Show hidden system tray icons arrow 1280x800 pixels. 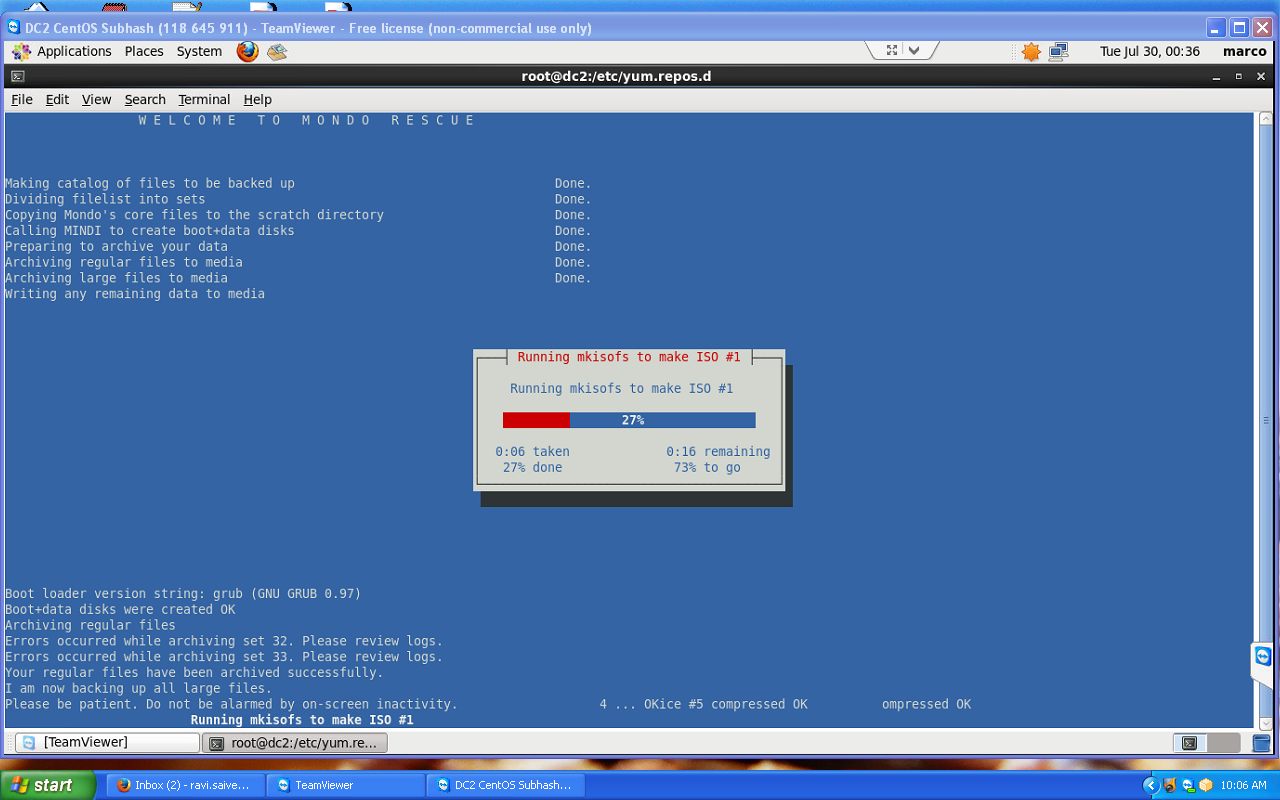pos(1151,785)
